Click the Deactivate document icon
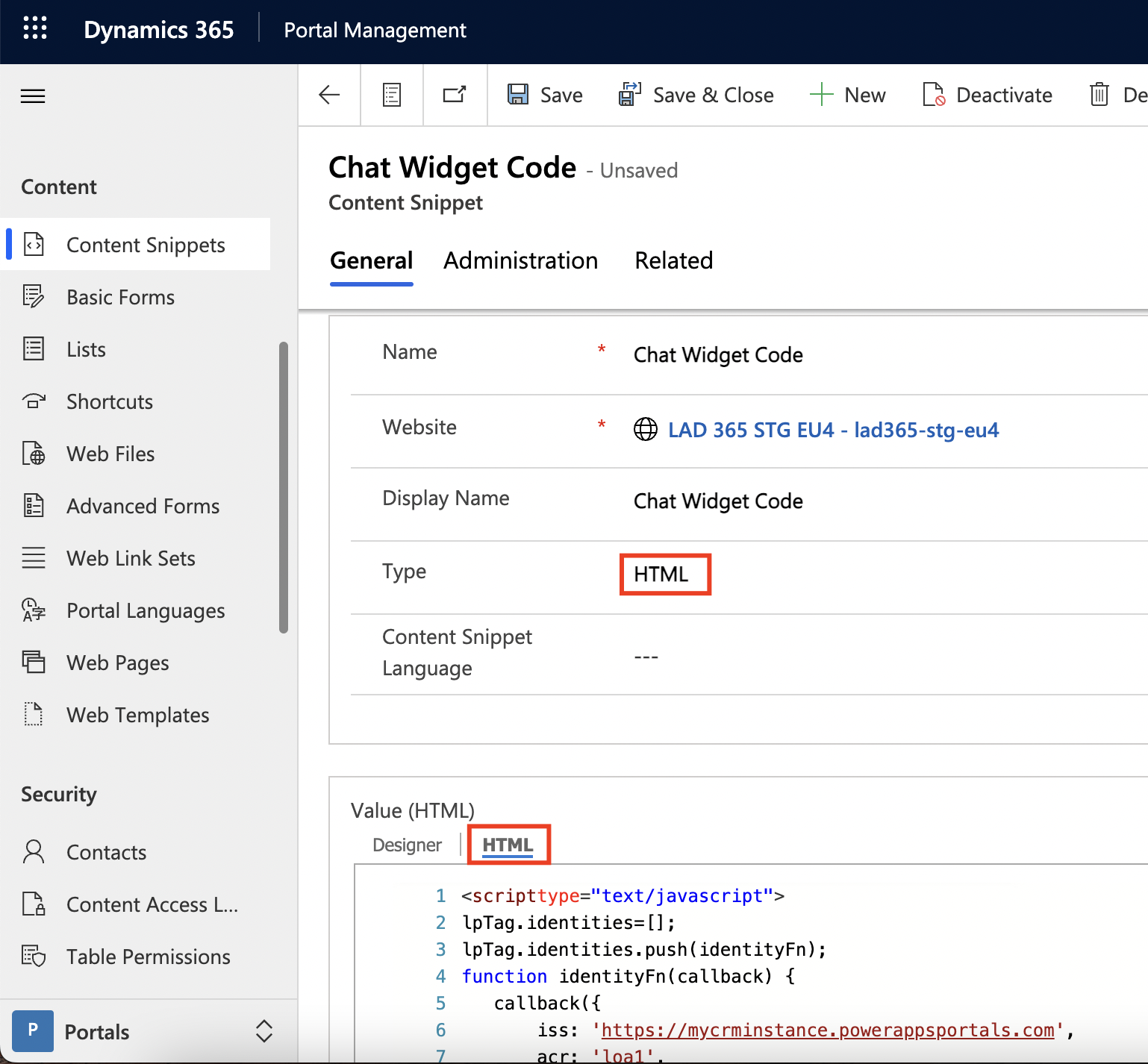The image size is (1148, 1064). [x=934, y=95]
